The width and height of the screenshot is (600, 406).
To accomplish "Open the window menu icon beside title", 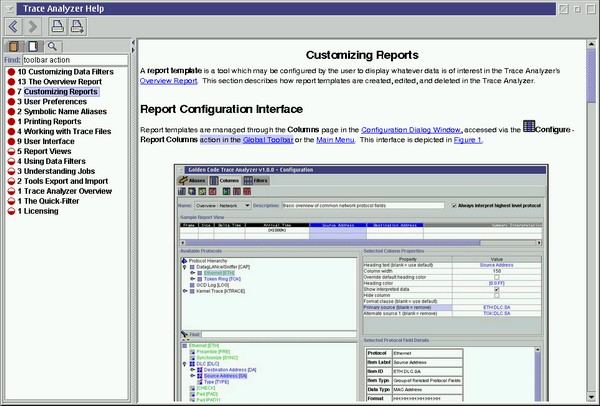I will pyautogui.click(x=10, y=9).
